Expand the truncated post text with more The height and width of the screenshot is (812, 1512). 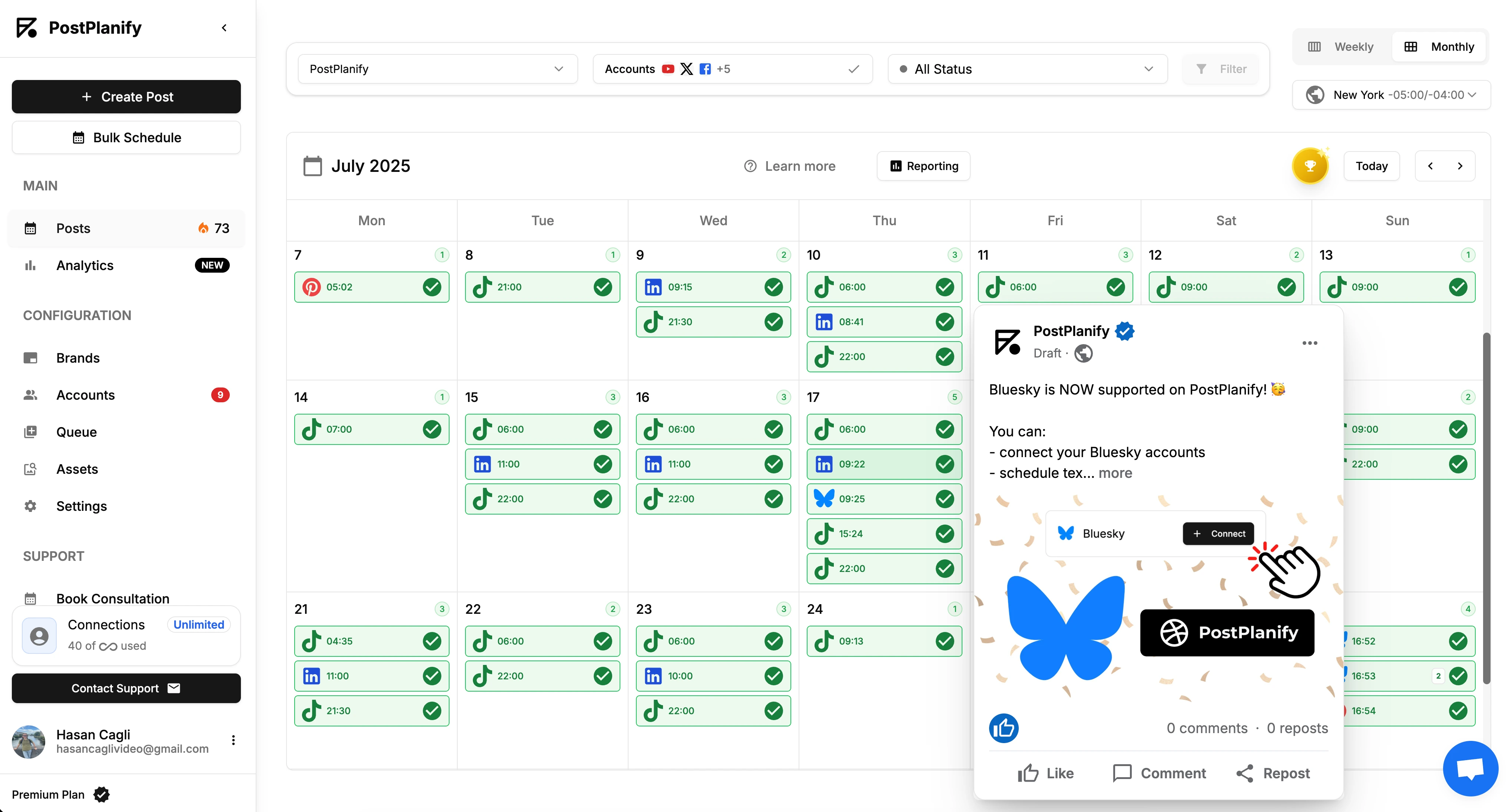(x=1115, y=473)
